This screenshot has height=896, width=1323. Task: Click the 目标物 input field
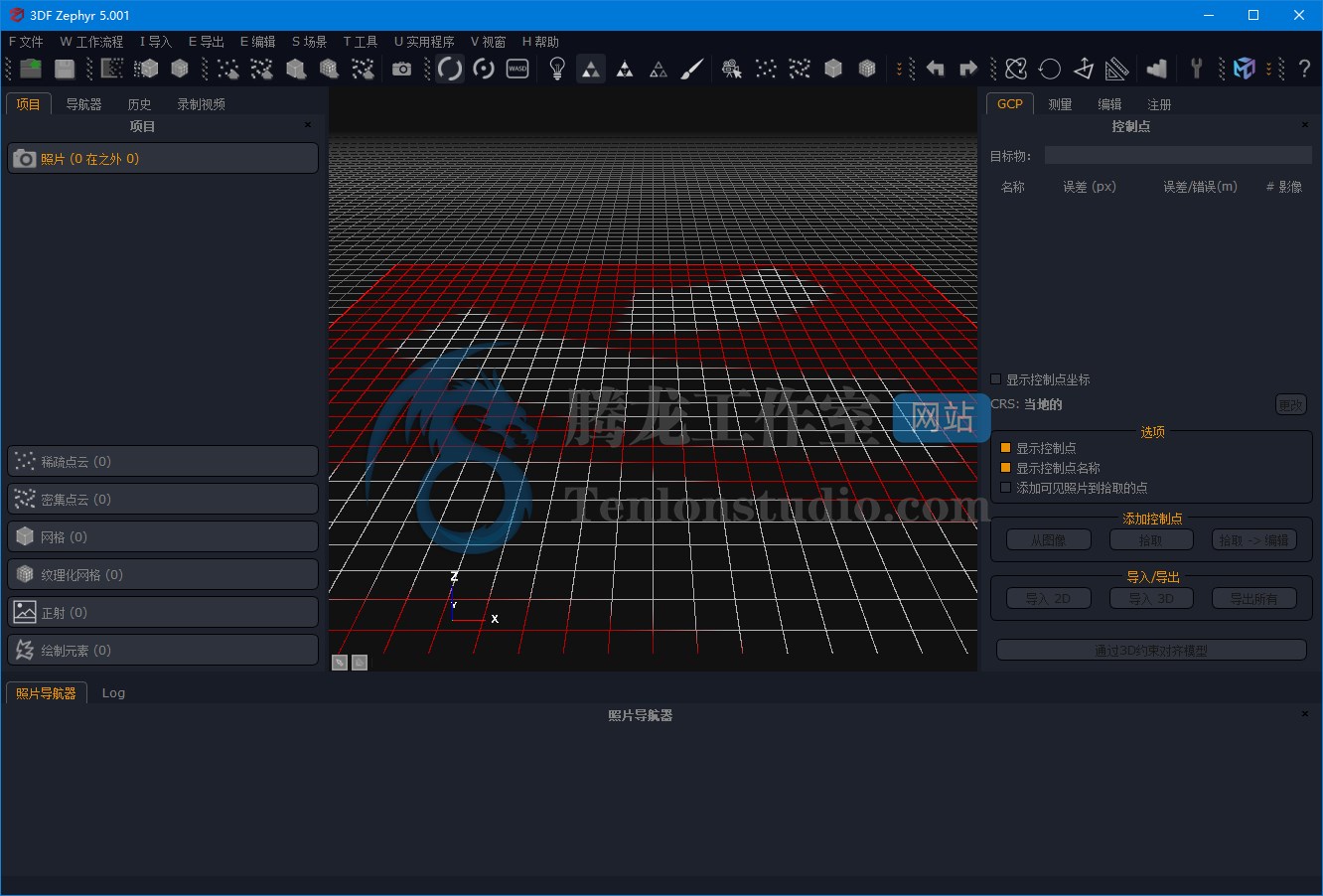point(1178,155)
